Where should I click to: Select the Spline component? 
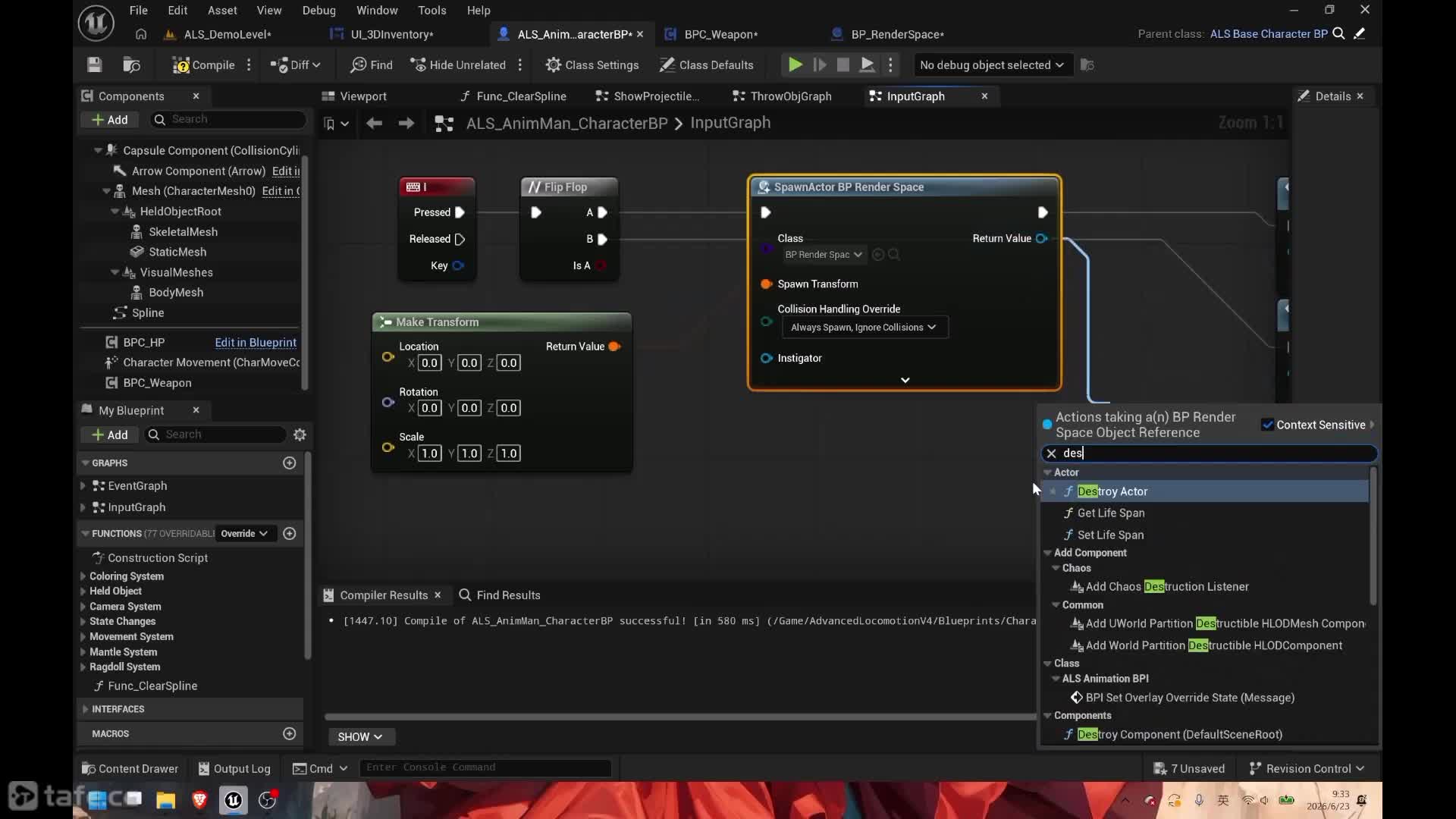click(x=147, y=313)
